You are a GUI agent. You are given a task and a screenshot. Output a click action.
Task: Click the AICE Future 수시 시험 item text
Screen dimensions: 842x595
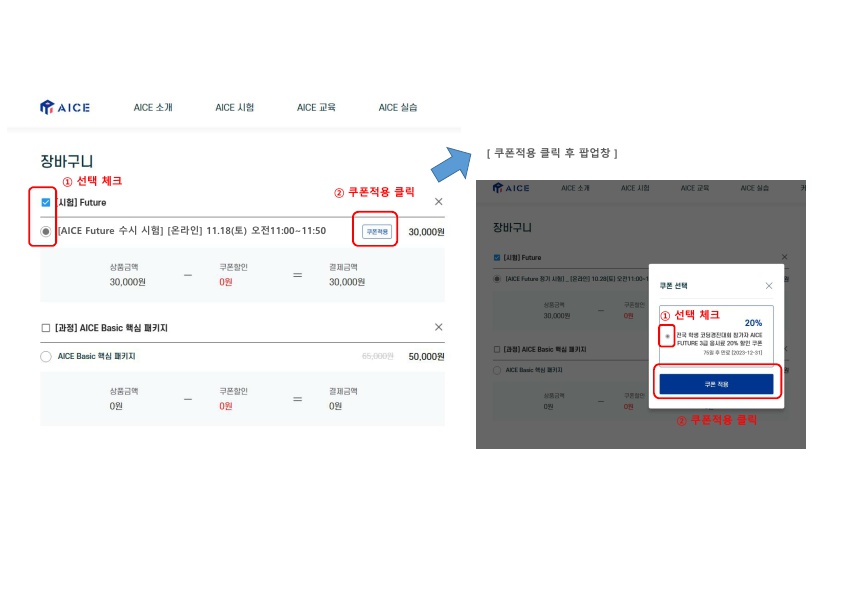point(192,231)
